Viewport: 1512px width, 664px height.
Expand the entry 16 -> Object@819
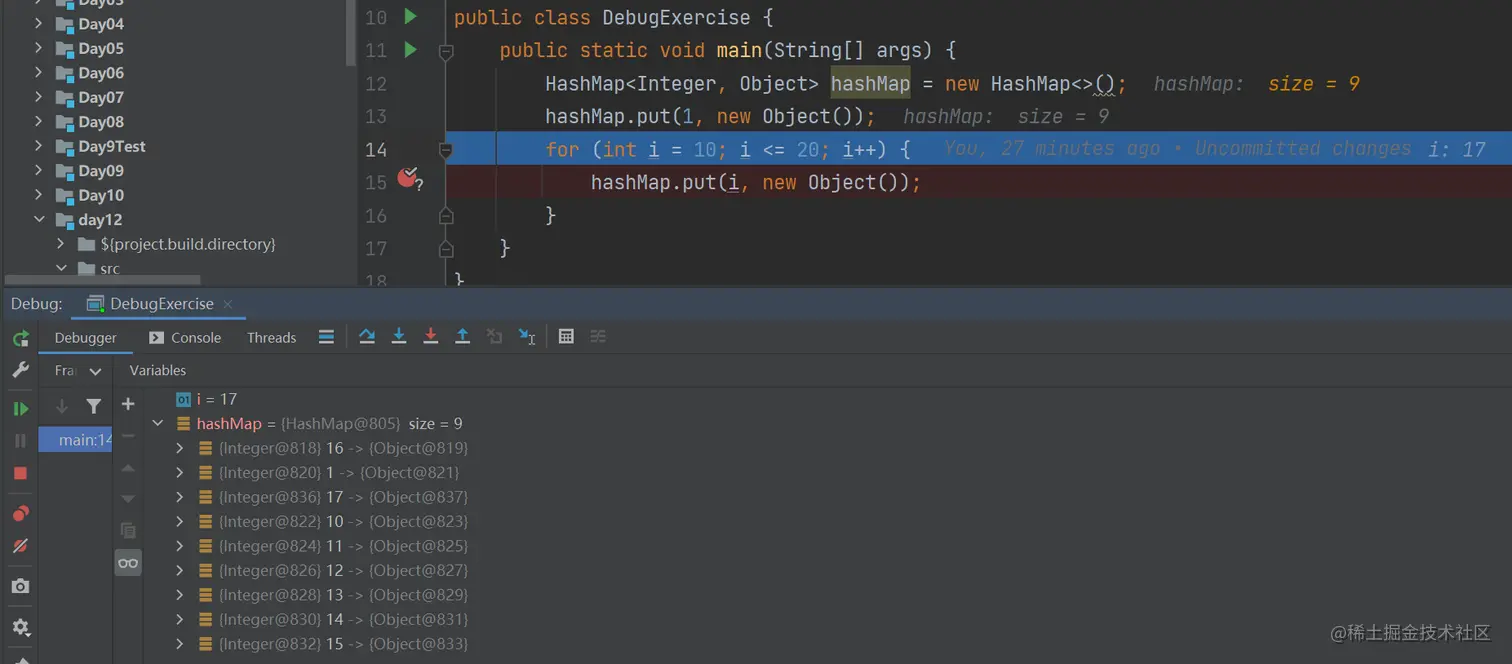coord(180,448)
